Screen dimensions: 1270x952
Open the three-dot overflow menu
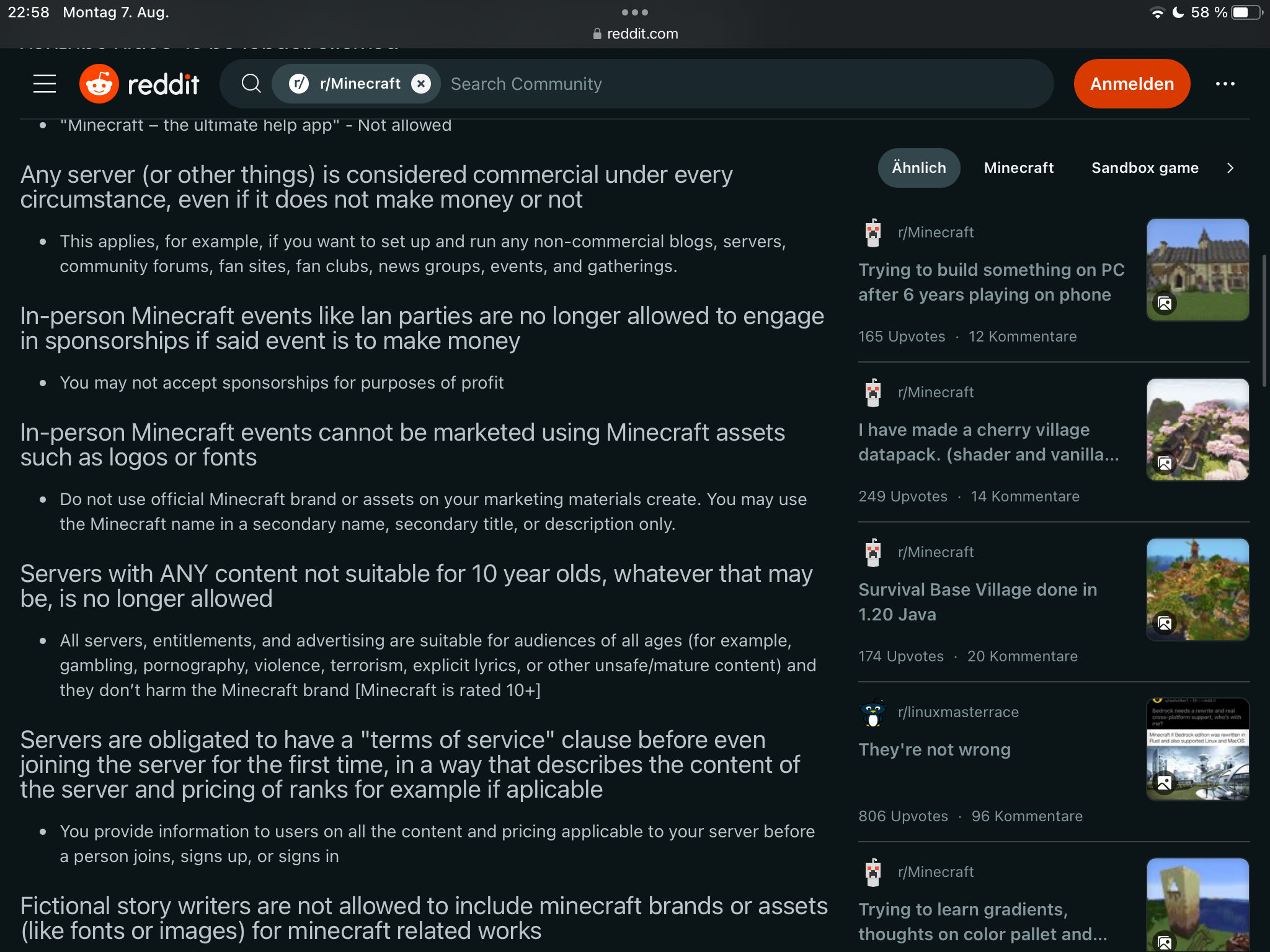click(x=1225, y=84)
